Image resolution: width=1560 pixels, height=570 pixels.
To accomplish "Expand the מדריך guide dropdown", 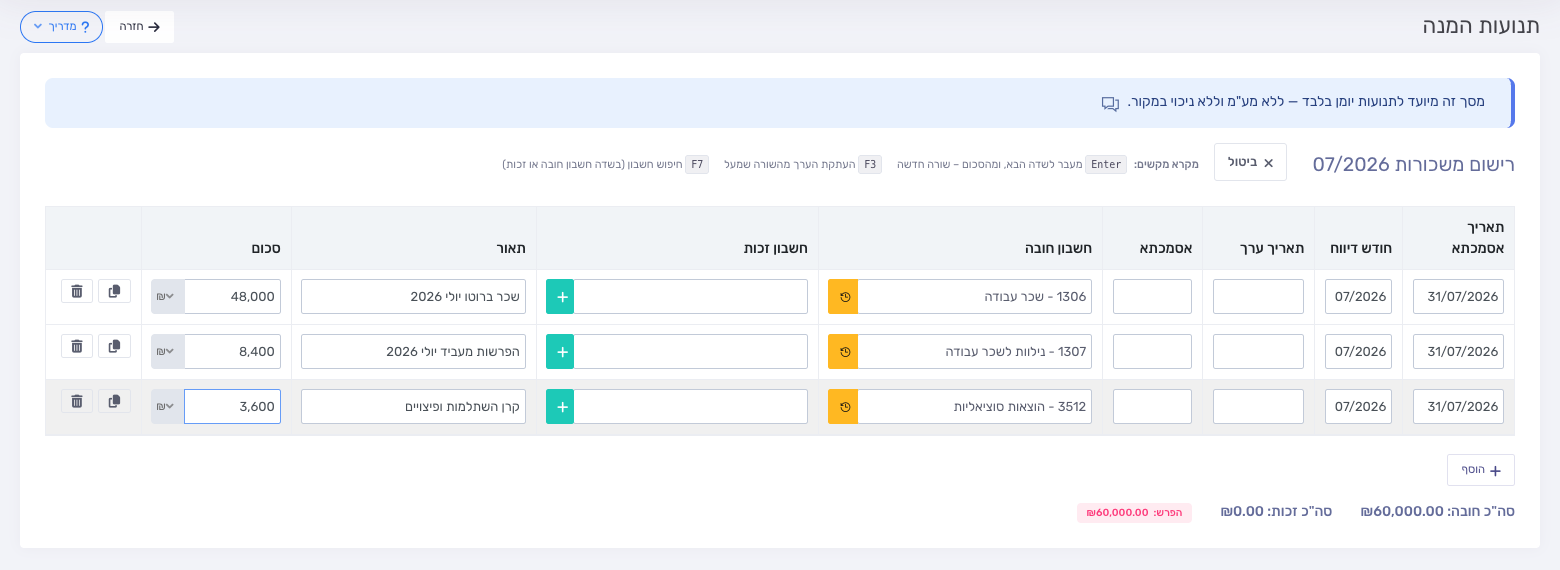I will pyautogui.click(x=61, y=27).
